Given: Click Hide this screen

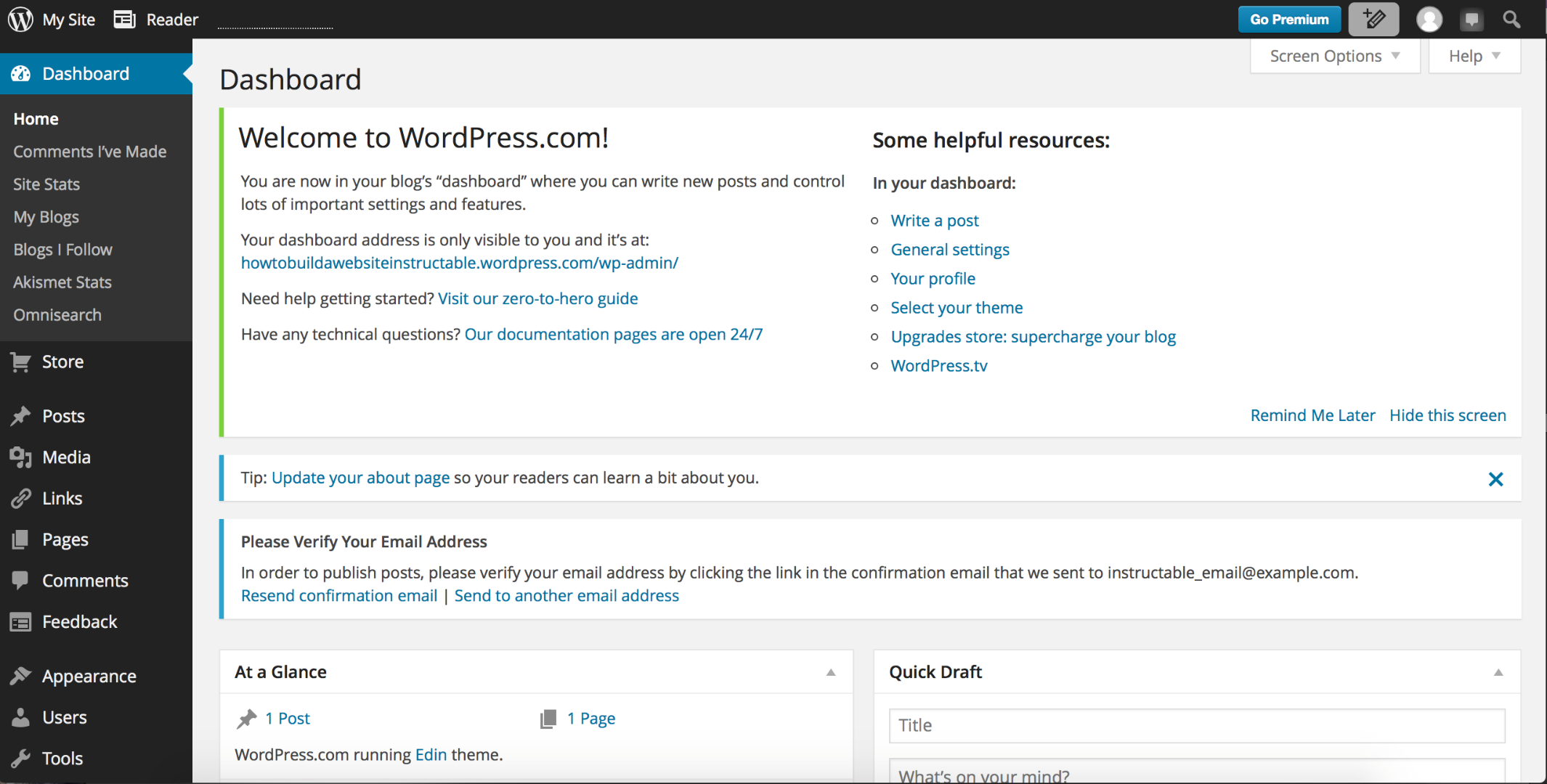Looking at the screenshot, I should tap(1447, 415).
